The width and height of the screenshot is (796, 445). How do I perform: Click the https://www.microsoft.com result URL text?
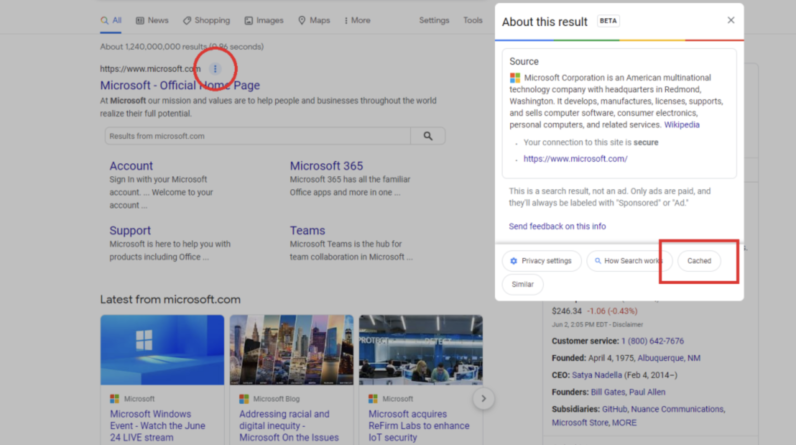point(150,69)
